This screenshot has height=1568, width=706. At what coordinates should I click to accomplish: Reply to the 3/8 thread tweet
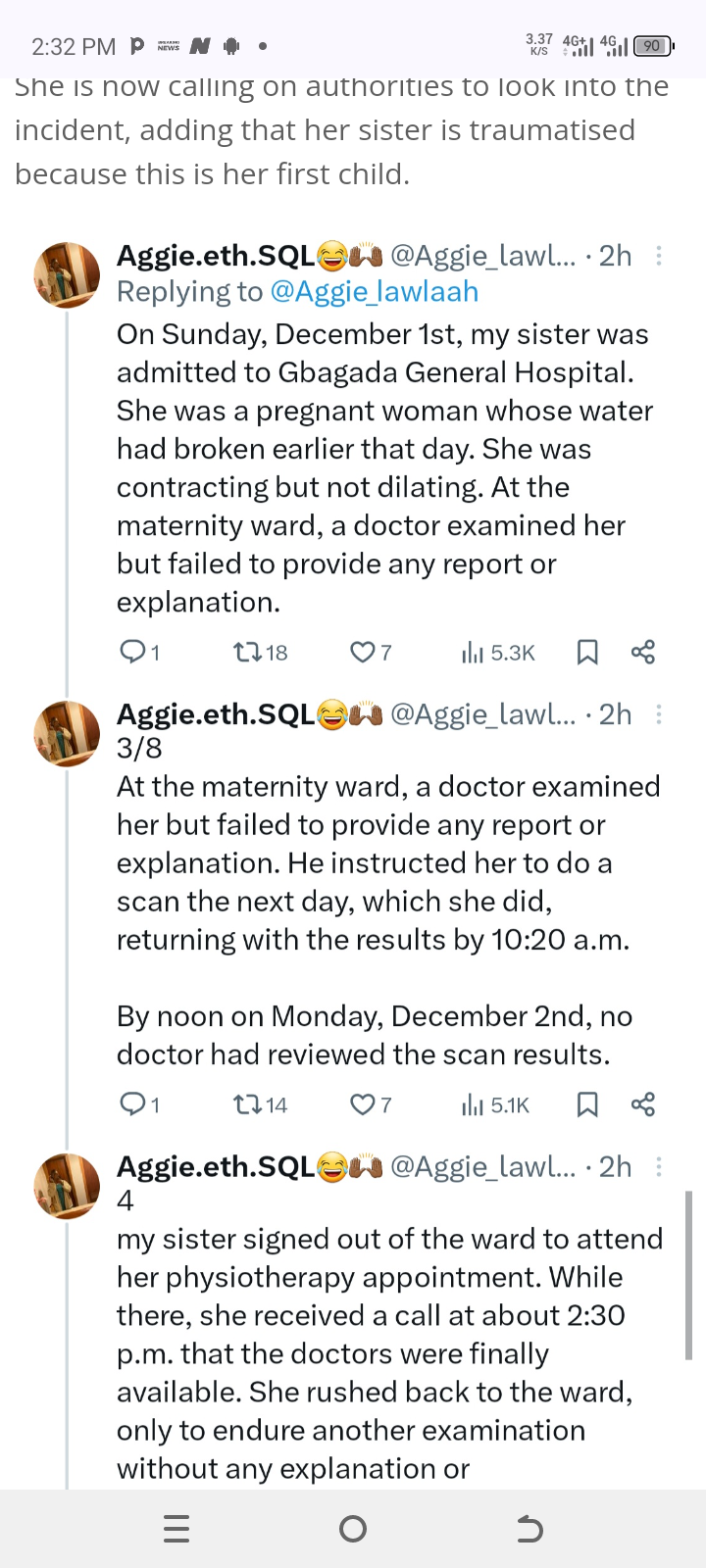coord(132,1104)
